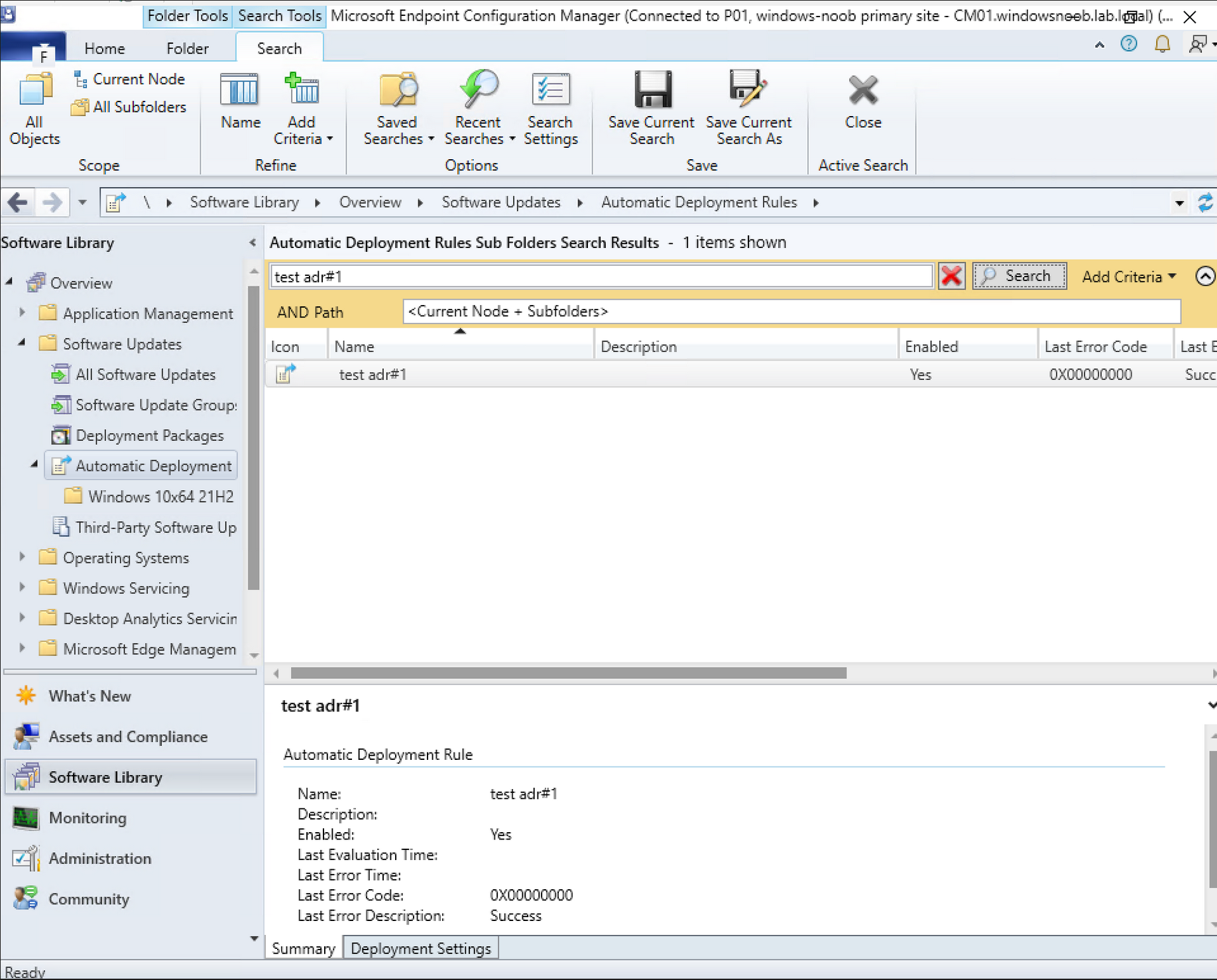Open Assets and Compliance workspace
1217x980 pixels.
130,737
